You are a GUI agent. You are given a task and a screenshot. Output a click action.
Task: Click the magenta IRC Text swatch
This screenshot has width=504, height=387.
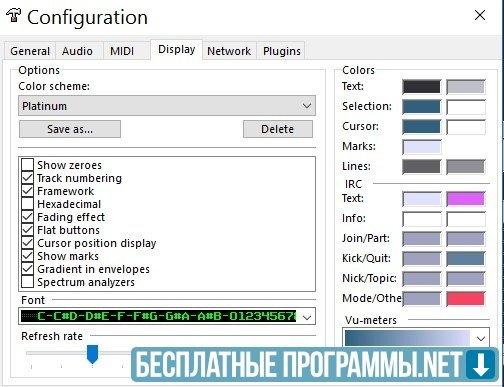tap(465, 199)
